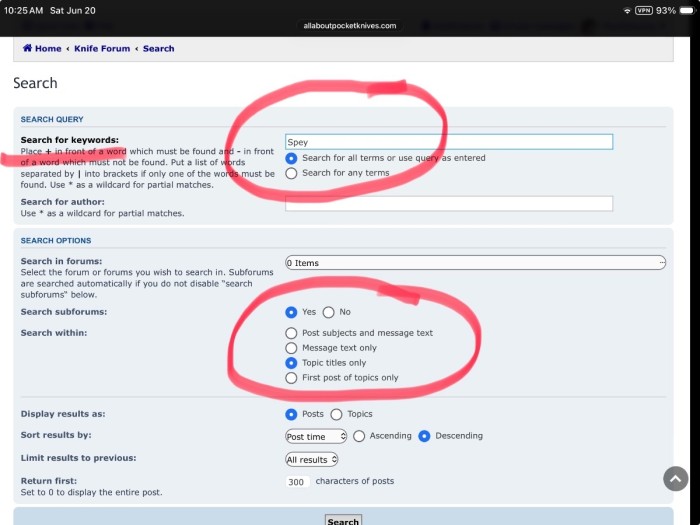Screen dimensions: 700x525
Task: Select Post subjects and message text
Action: (x=291, y=333)
